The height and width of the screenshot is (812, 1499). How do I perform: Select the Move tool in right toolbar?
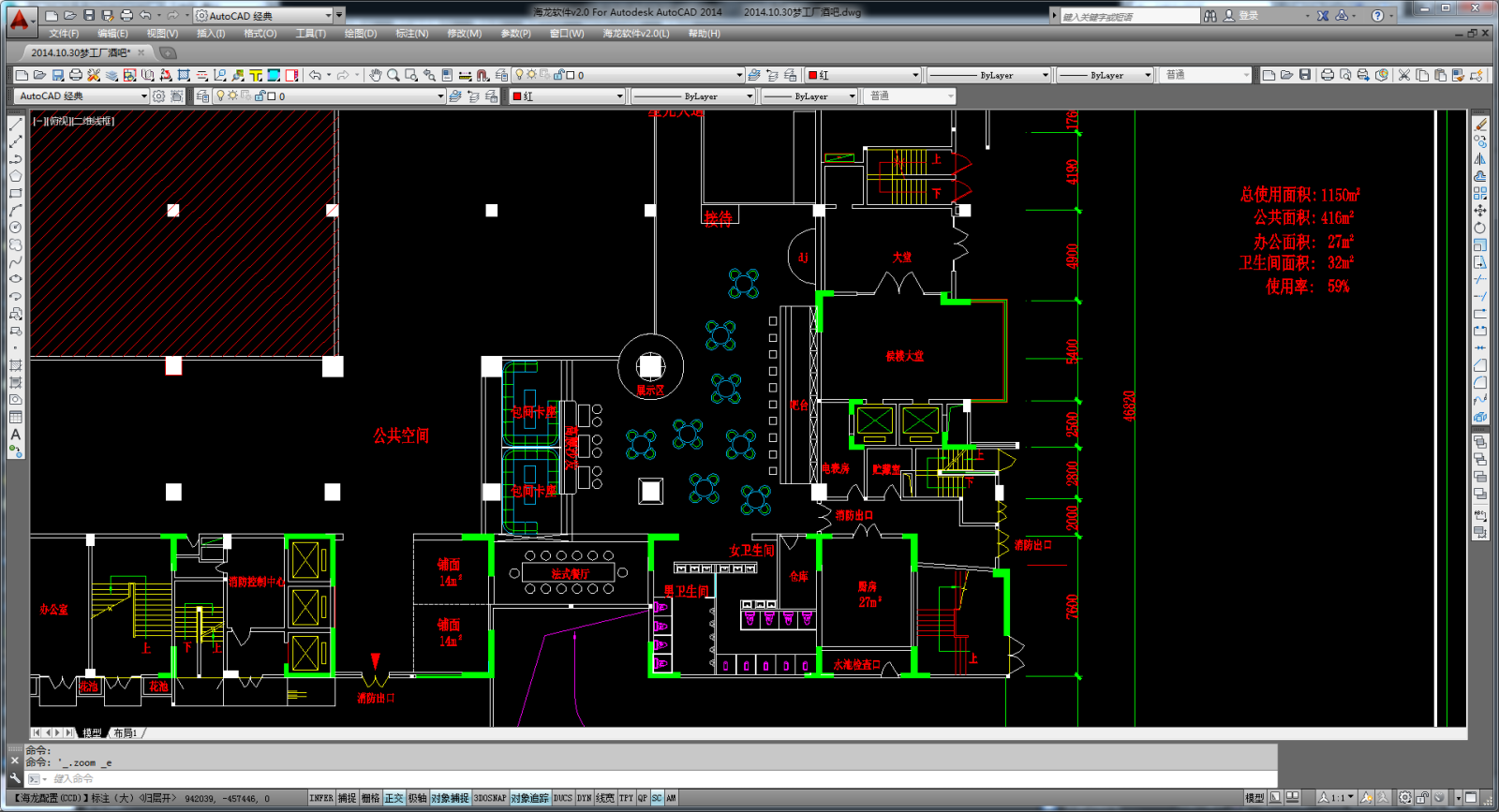[1480, 210]
